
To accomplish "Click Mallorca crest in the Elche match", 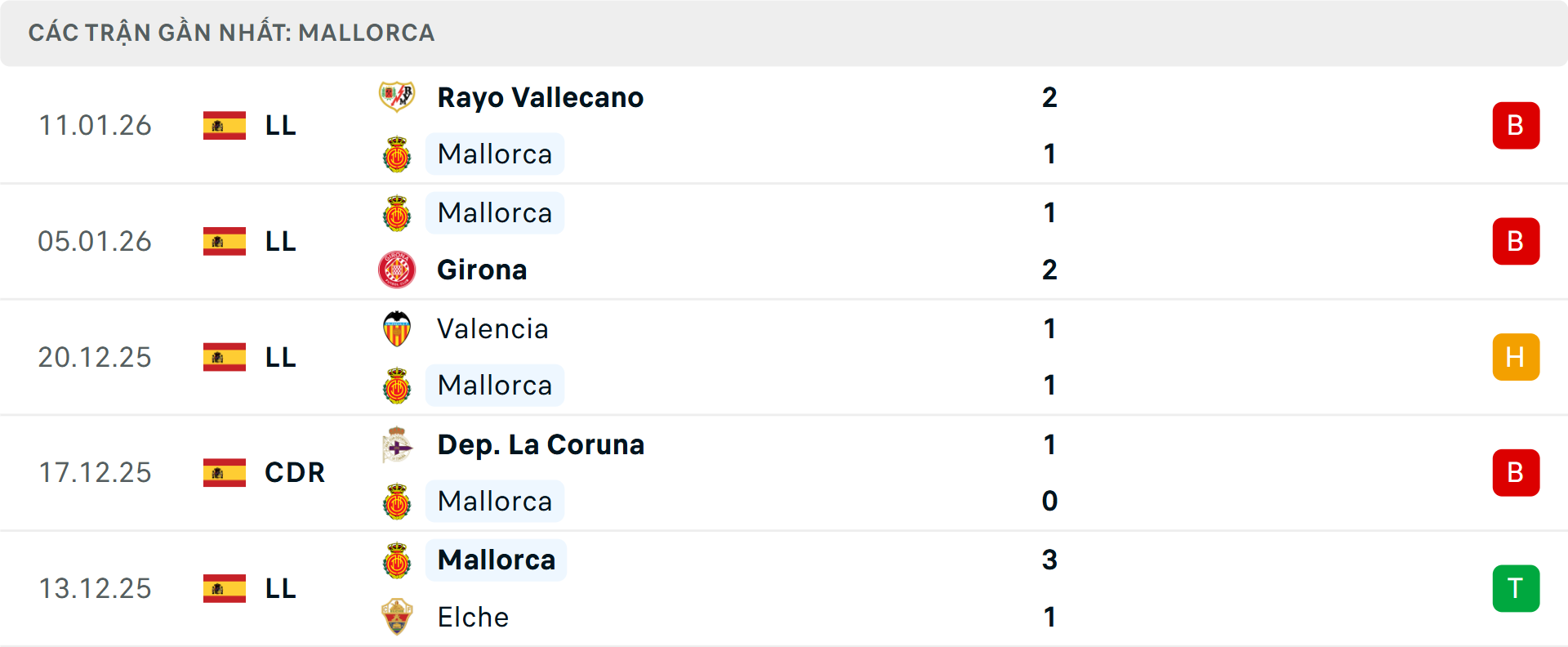I will click(x=397, y=560).
